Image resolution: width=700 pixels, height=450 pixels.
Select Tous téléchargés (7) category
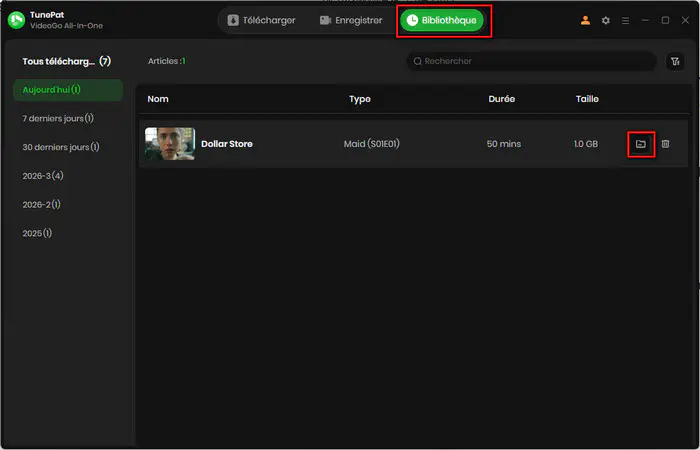point(67,61)
